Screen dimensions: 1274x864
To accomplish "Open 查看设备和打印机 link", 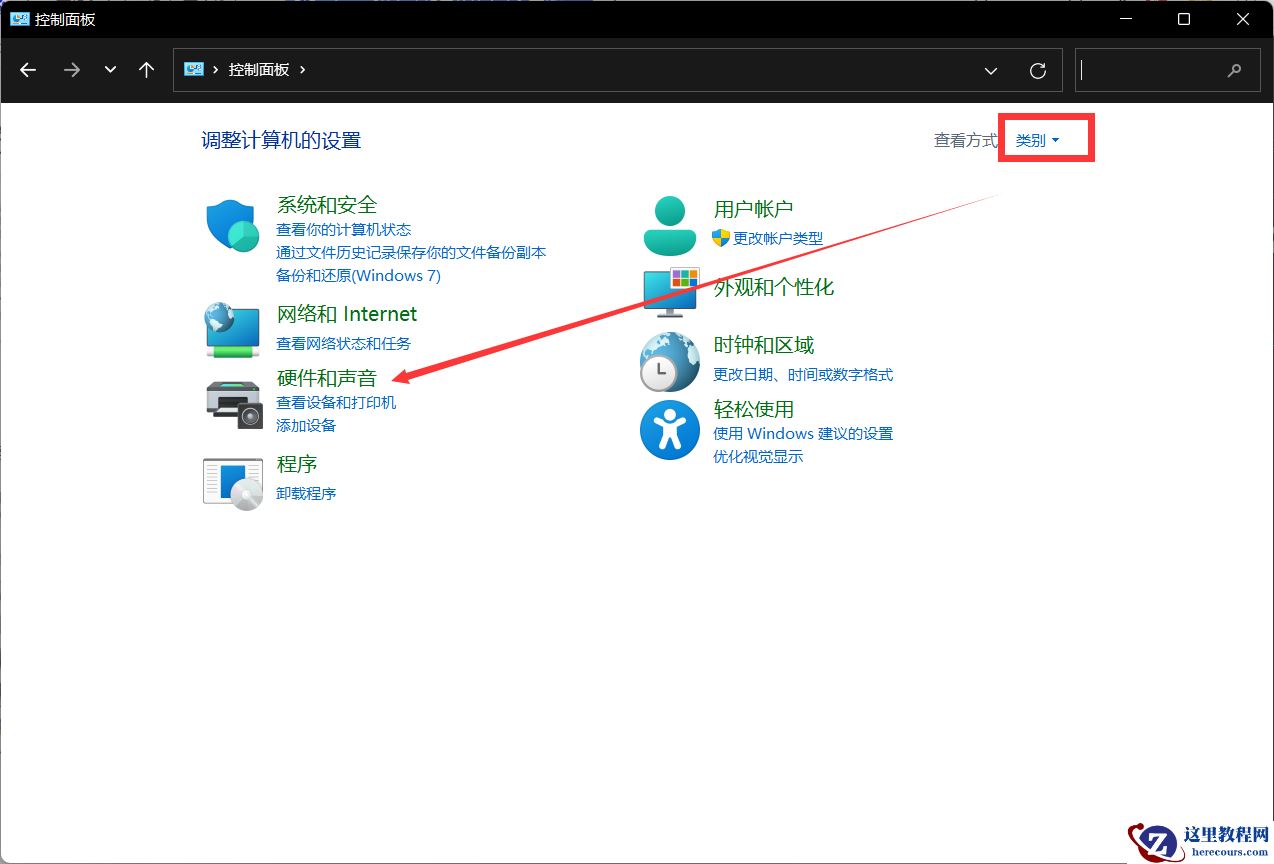I will [x=337, y=403].
